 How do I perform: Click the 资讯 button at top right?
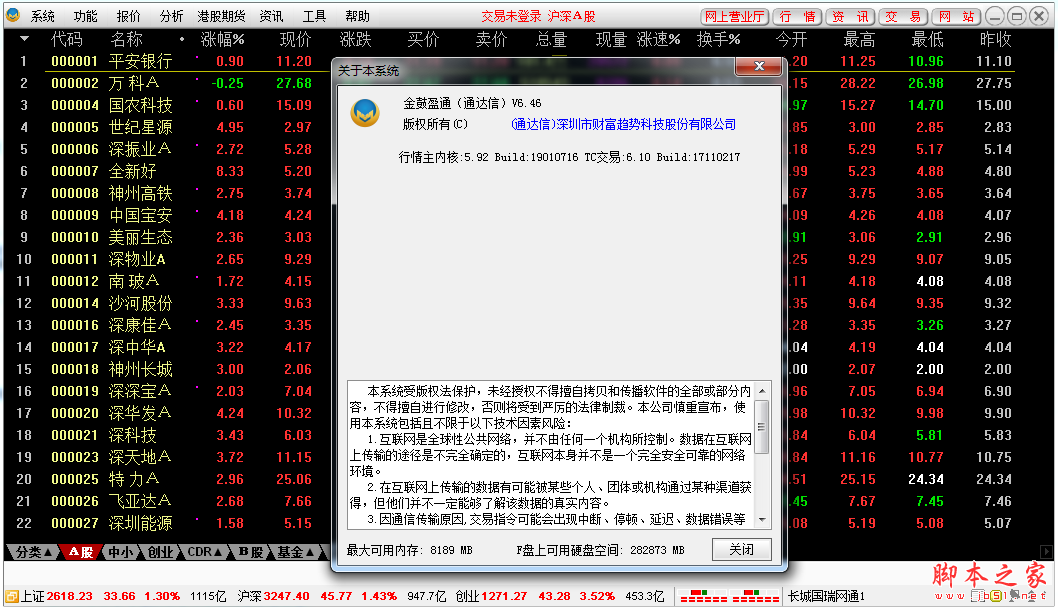click(850, 16)
